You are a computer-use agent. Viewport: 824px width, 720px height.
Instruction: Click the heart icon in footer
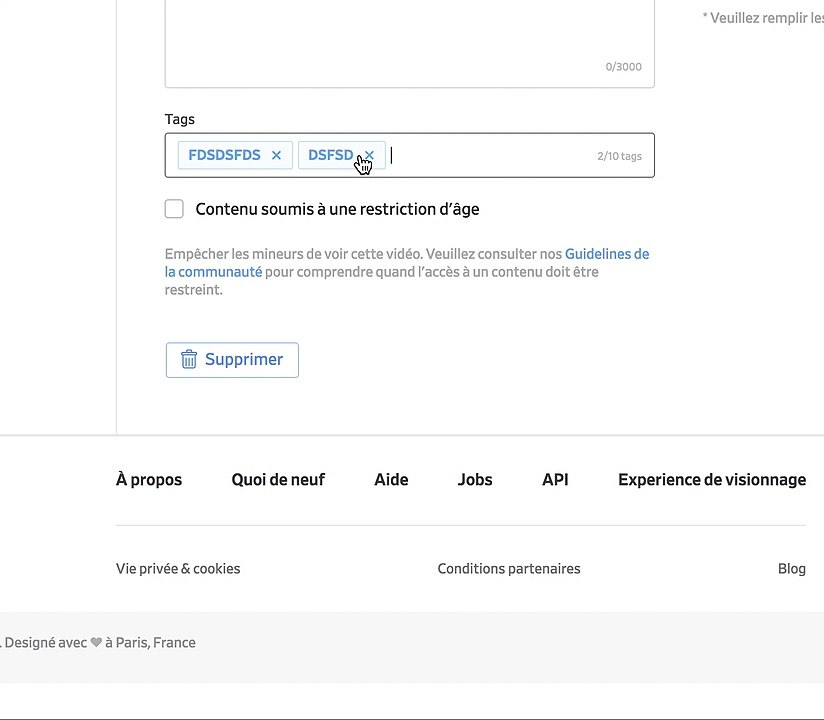click(96, 642)
